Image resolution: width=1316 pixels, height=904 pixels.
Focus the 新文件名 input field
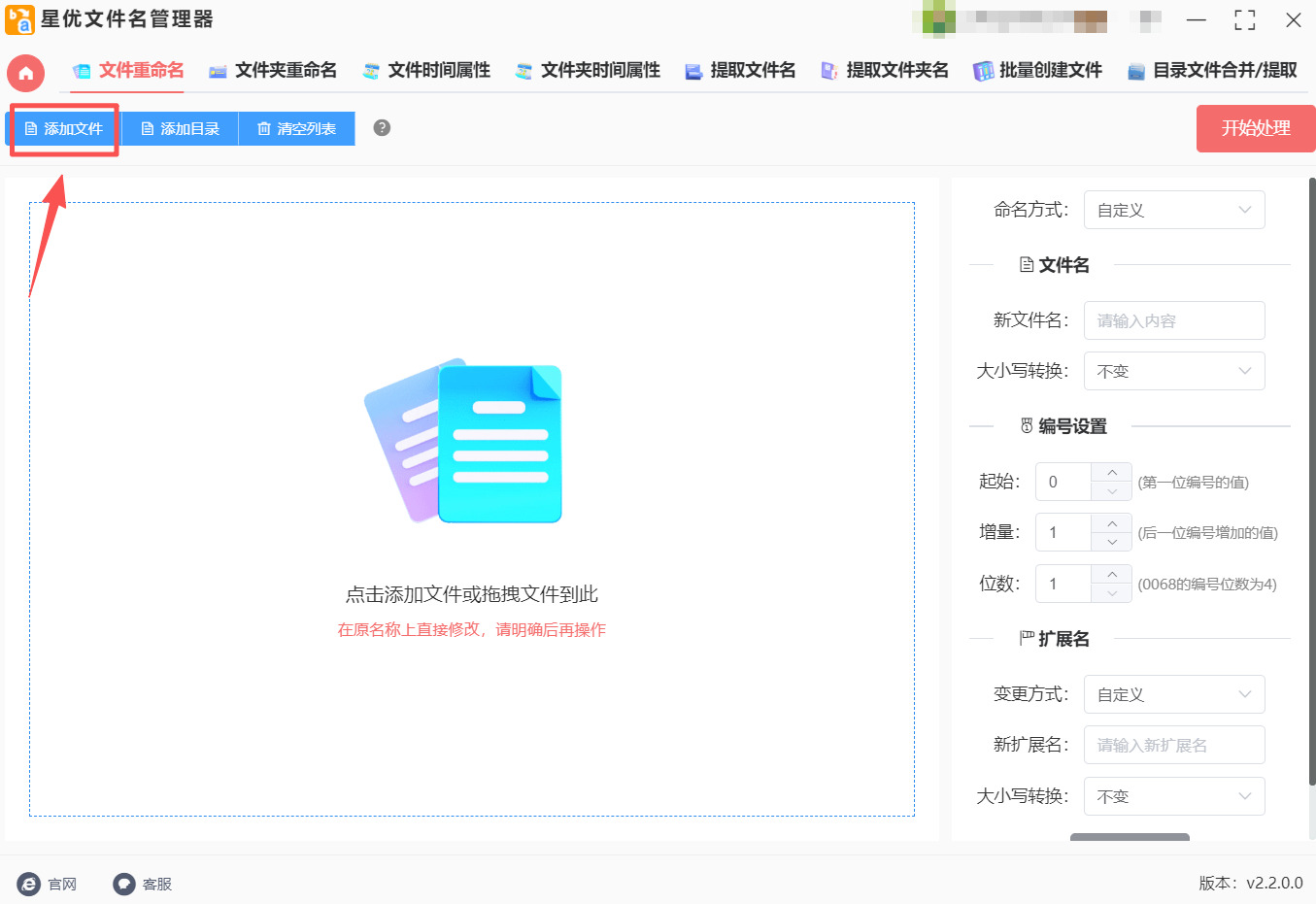coord(1173,320)
